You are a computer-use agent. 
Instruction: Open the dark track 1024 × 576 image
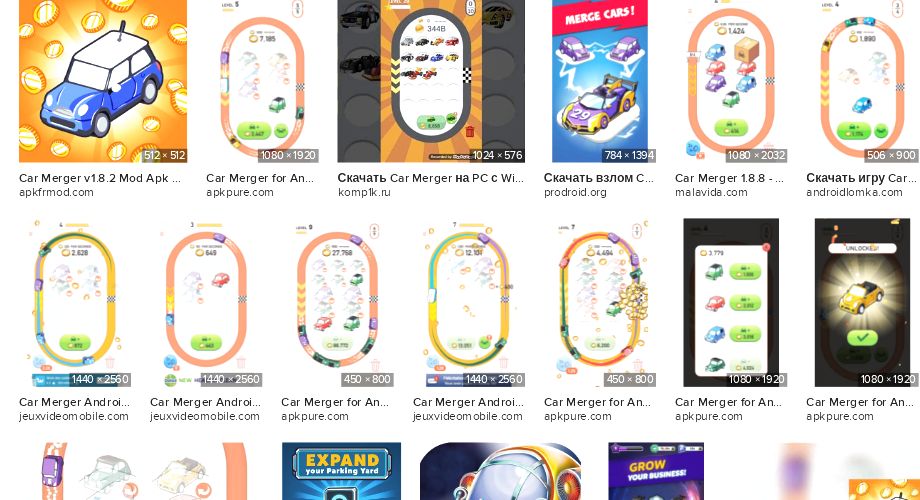click(x=431, y=81)
